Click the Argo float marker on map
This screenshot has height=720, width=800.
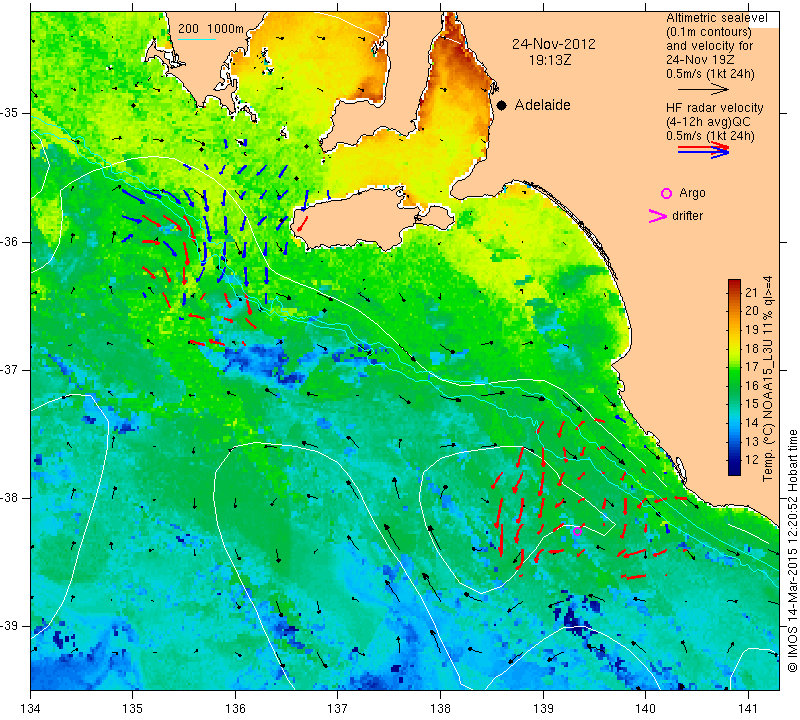coord(577,531)
